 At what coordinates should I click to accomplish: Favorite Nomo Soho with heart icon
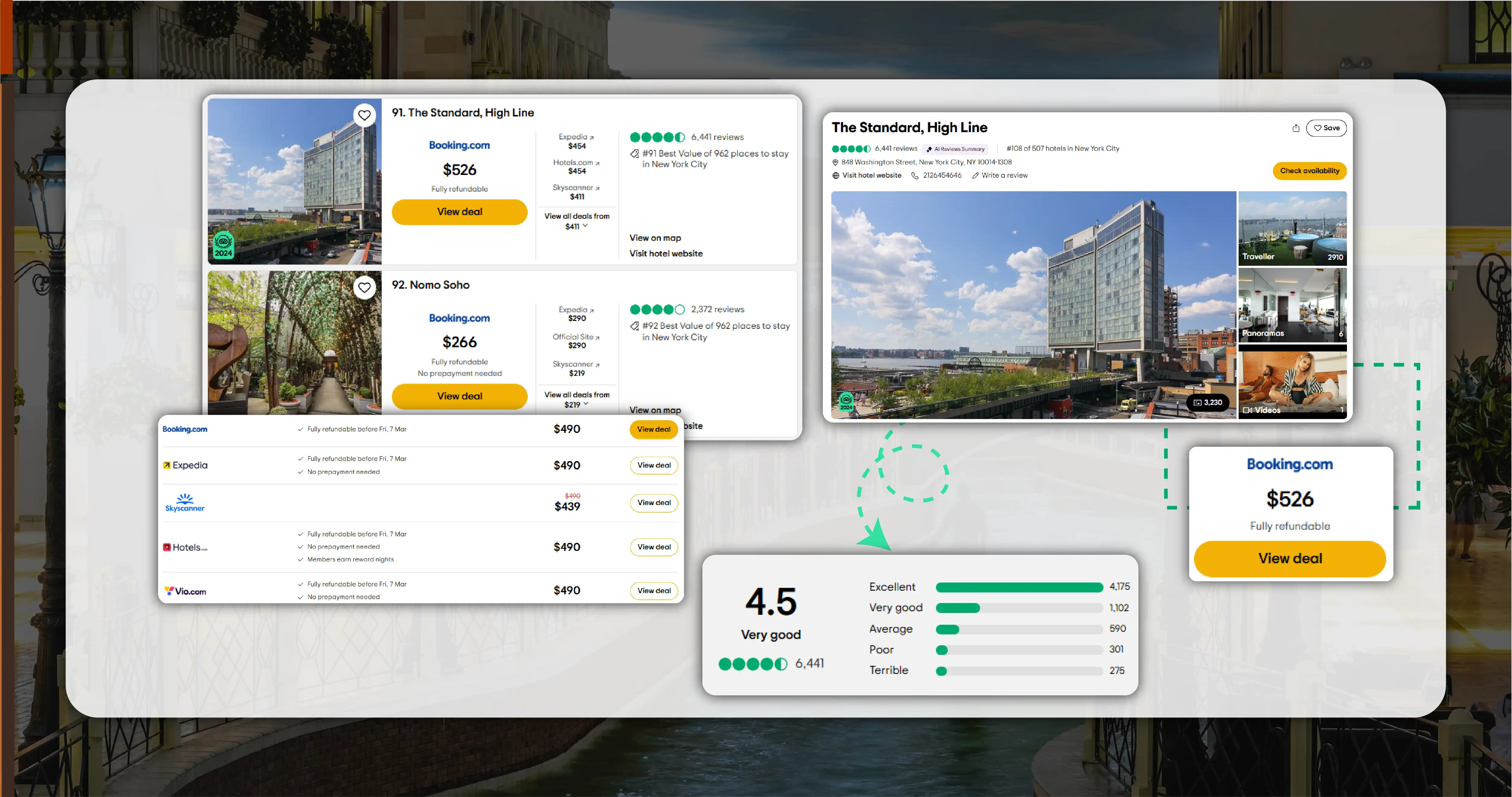tap(364, 287)
